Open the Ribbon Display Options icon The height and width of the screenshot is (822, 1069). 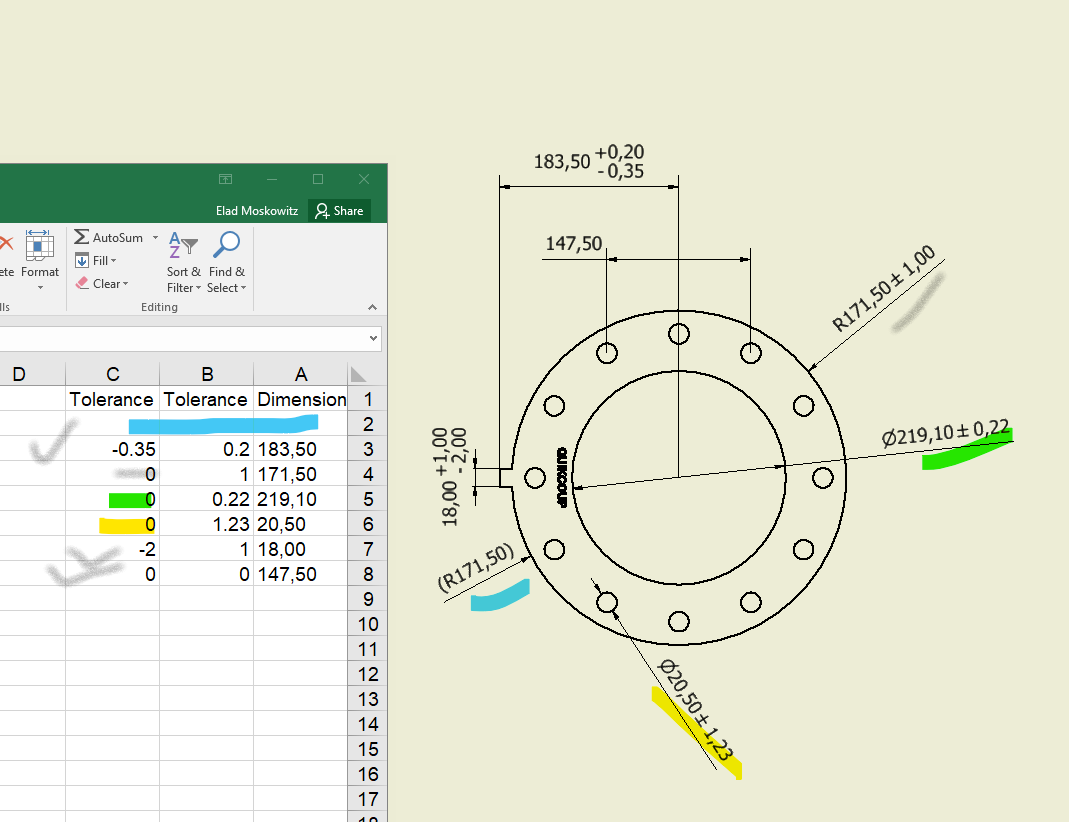pos(225,179)
